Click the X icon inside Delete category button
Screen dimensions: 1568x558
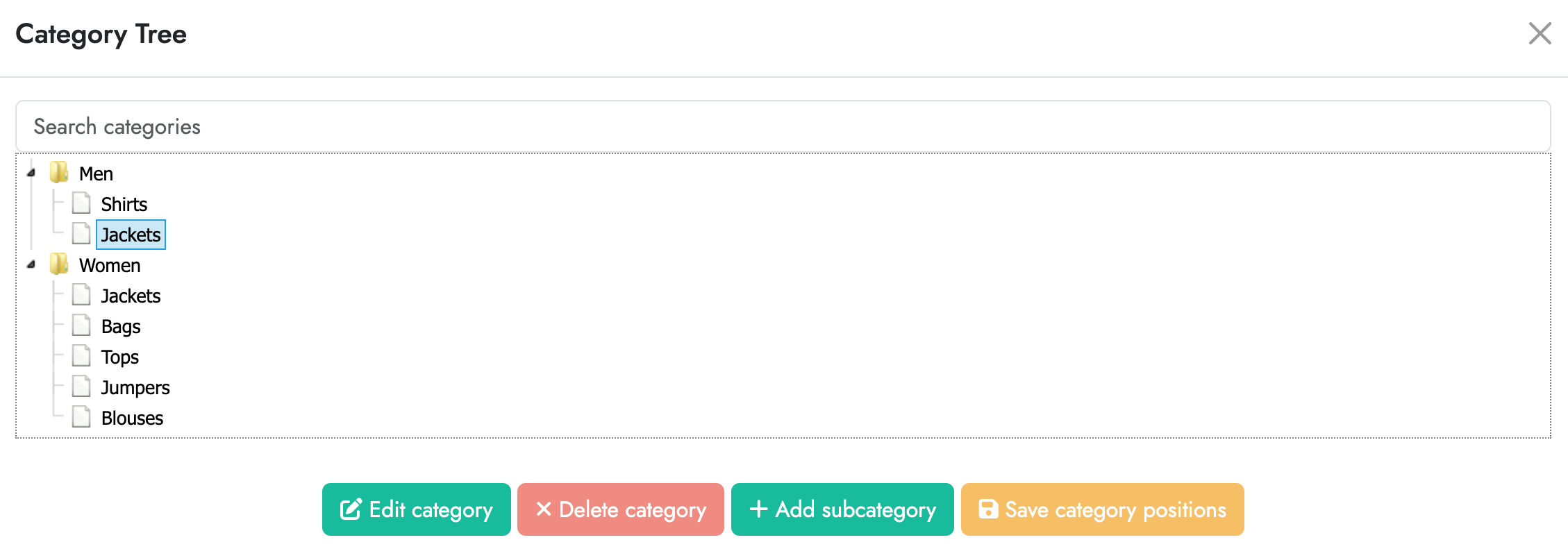point(544,509)
